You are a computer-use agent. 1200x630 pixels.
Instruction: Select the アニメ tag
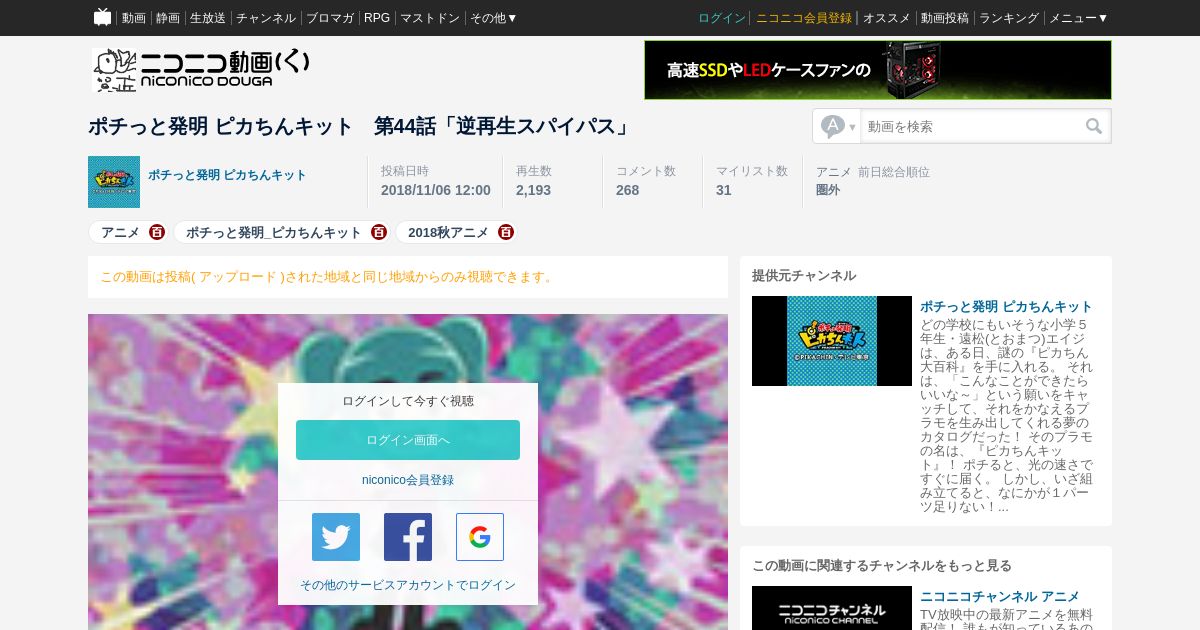120,232
